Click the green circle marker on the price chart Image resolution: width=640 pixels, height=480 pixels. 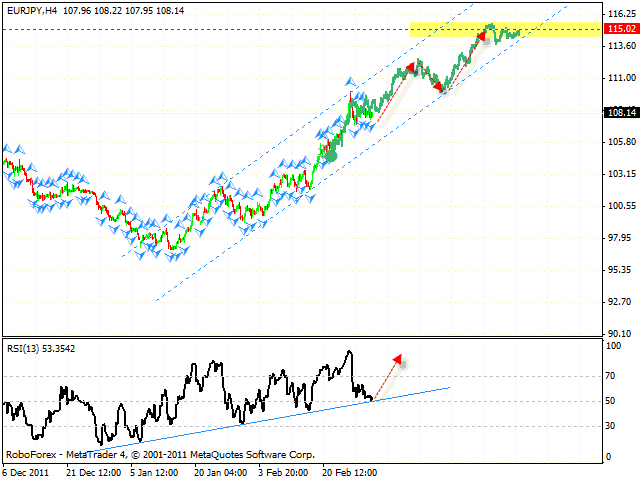(331, 155)
